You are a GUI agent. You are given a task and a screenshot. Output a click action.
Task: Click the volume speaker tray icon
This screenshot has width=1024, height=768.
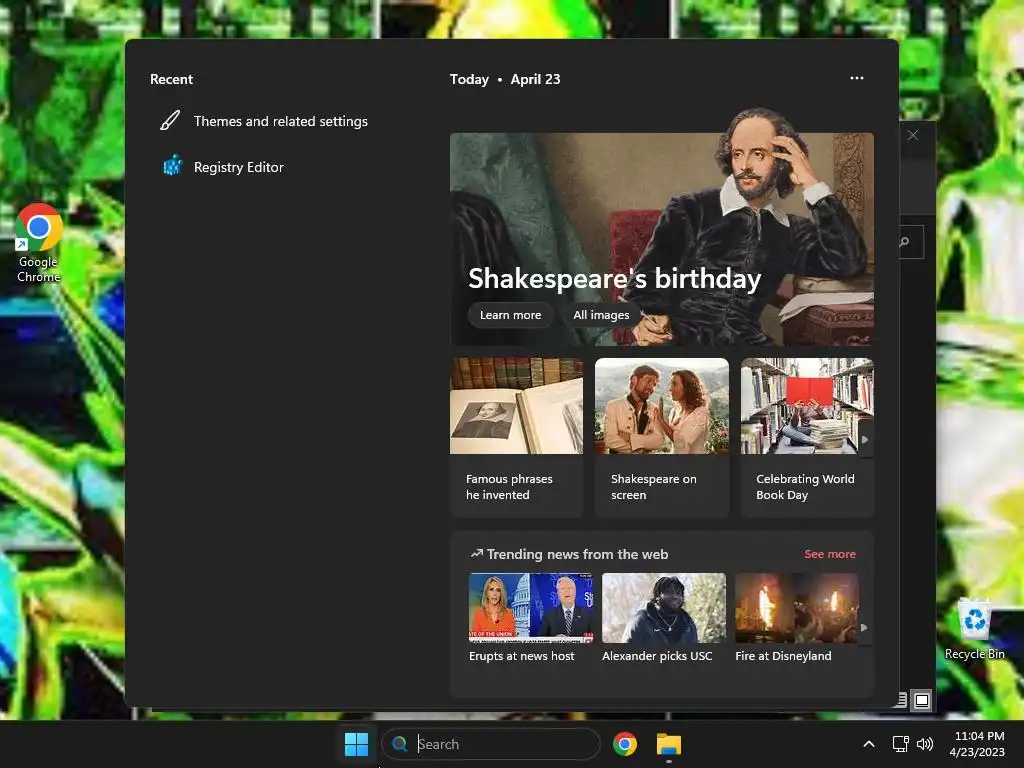(x=925, y=744)
